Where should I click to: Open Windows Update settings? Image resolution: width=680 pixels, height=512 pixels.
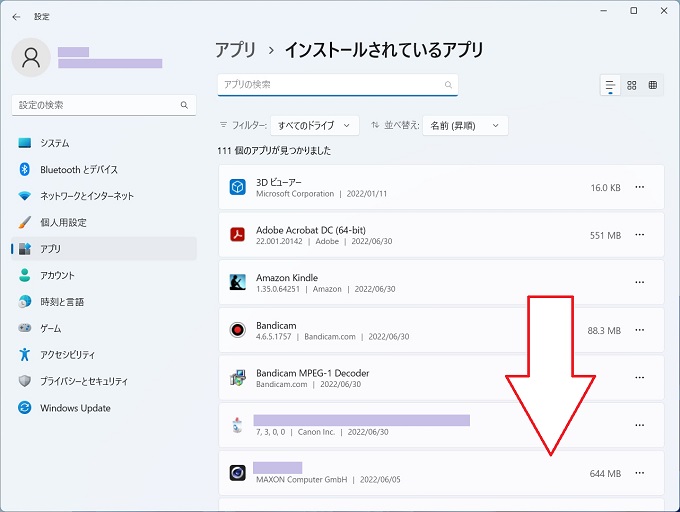[x=104, y=408]
